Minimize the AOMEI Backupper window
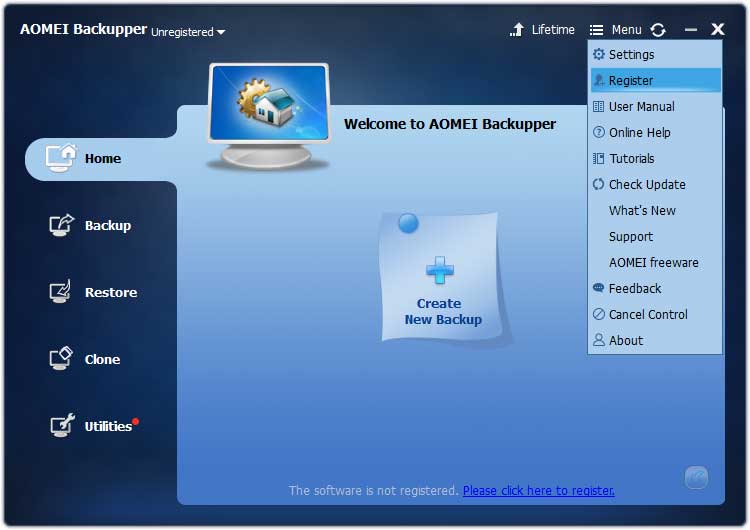This screenshot has height=530, width=750. click(691, 30)
